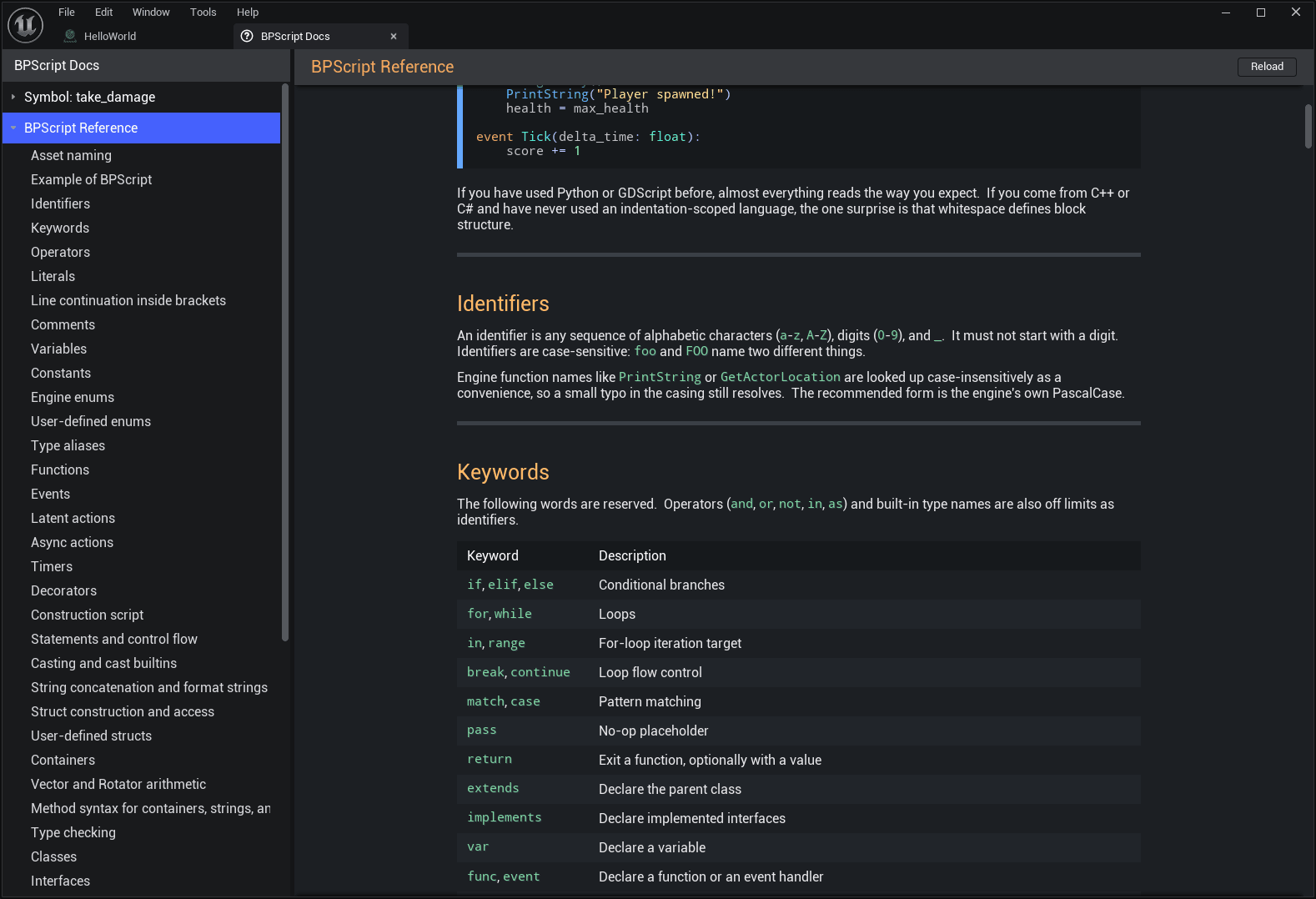Click the BPScript Docs panel header
Screen dimensions: 1316x899
(146, 65)
